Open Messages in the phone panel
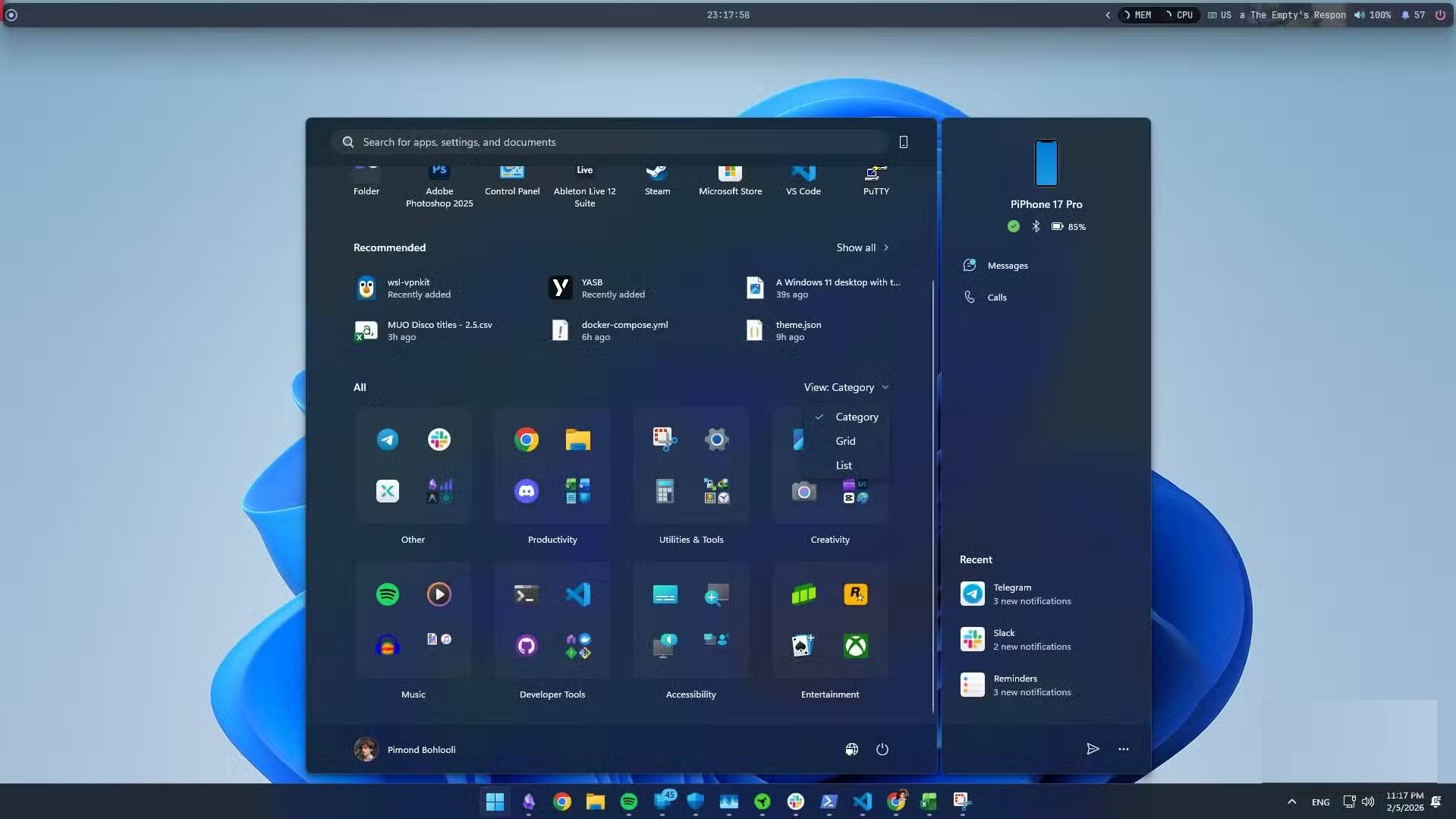The height and width of the screenshot is (819, 1456). click(1007, 266)
